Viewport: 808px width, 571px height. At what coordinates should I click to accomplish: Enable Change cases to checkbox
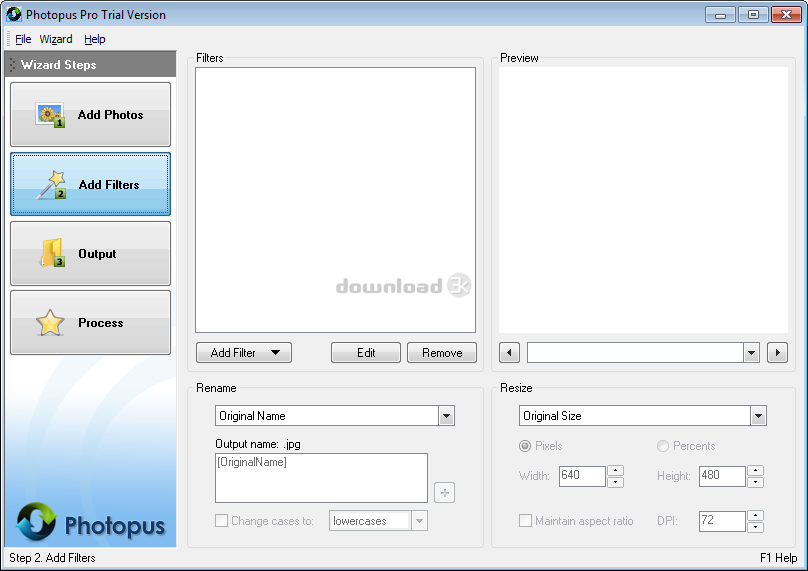pos(222,520)
